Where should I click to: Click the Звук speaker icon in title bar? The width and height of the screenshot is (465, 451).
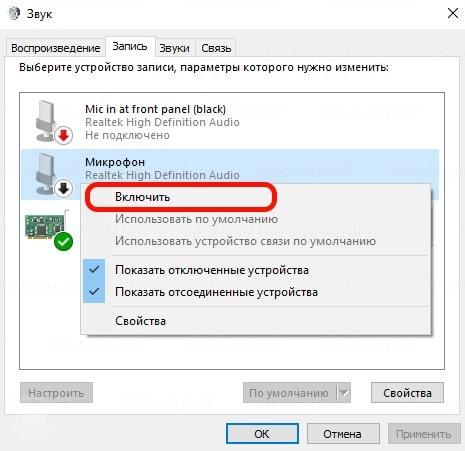click(x=14, y=13)
